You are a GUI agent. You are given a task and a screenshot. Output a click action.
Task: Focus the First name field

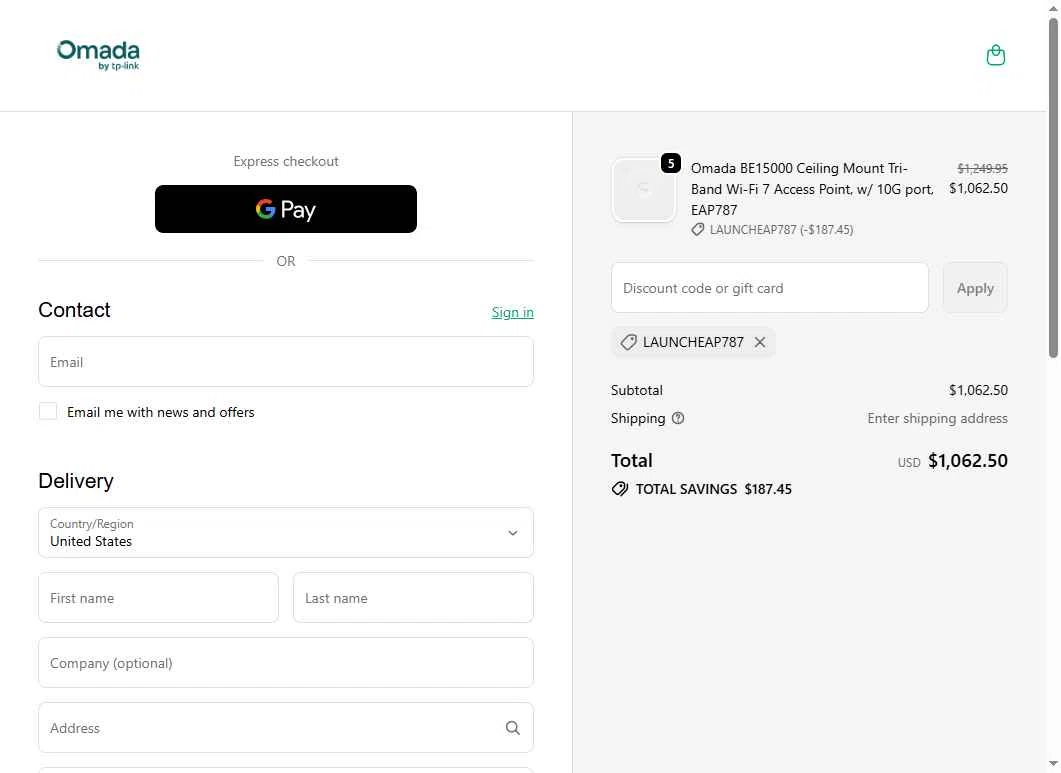(x=158, y=598)
